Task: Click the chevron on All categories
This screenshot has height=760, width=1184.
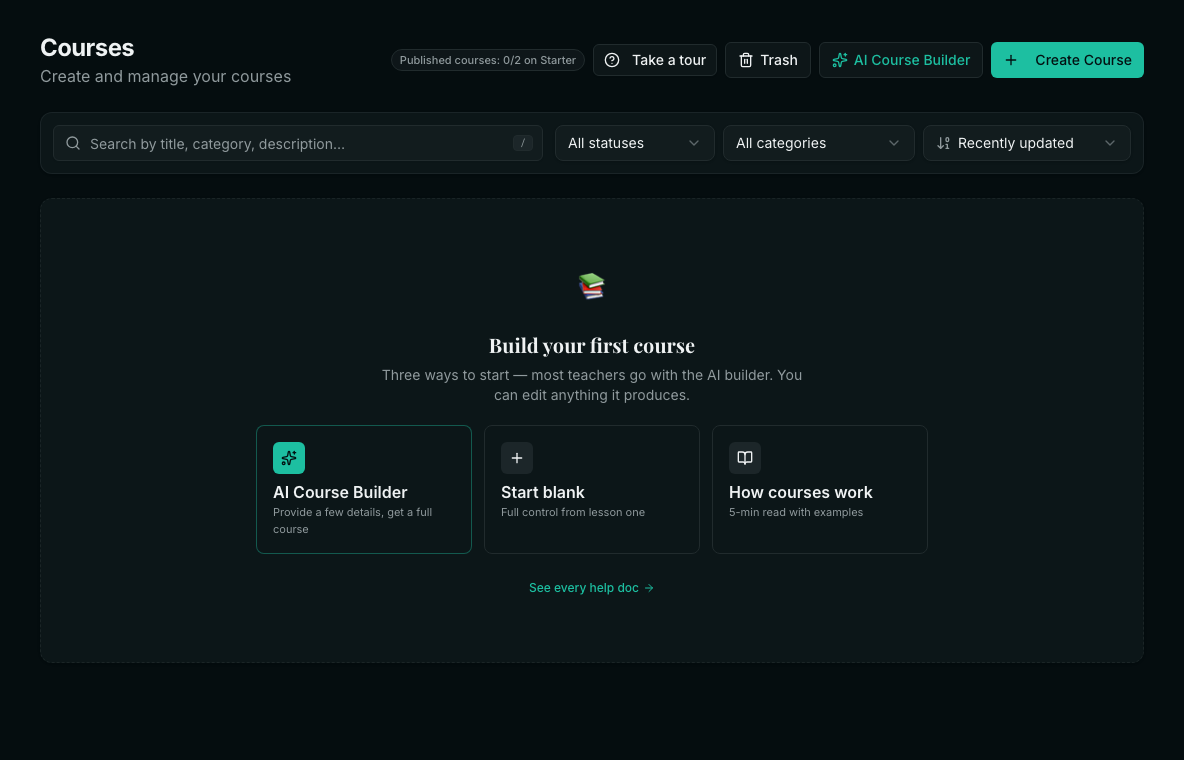Action: pyautogui.click(x=894, y=143)
